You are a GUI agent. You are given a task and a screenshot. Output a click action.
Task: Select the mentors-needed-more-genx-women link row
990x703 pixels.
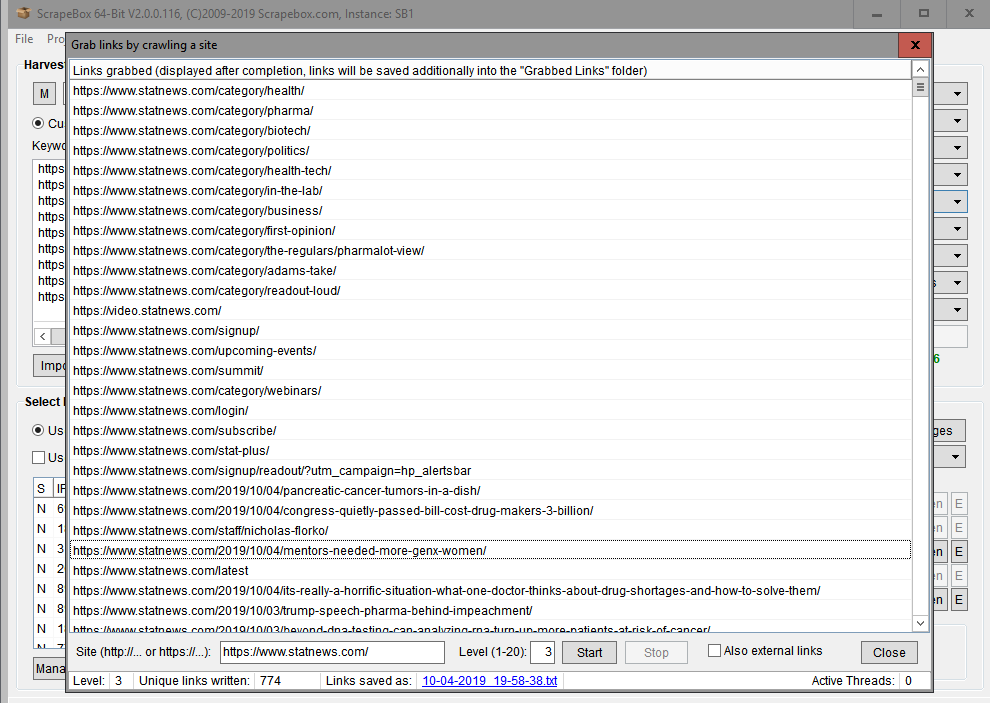pos(491,551)
